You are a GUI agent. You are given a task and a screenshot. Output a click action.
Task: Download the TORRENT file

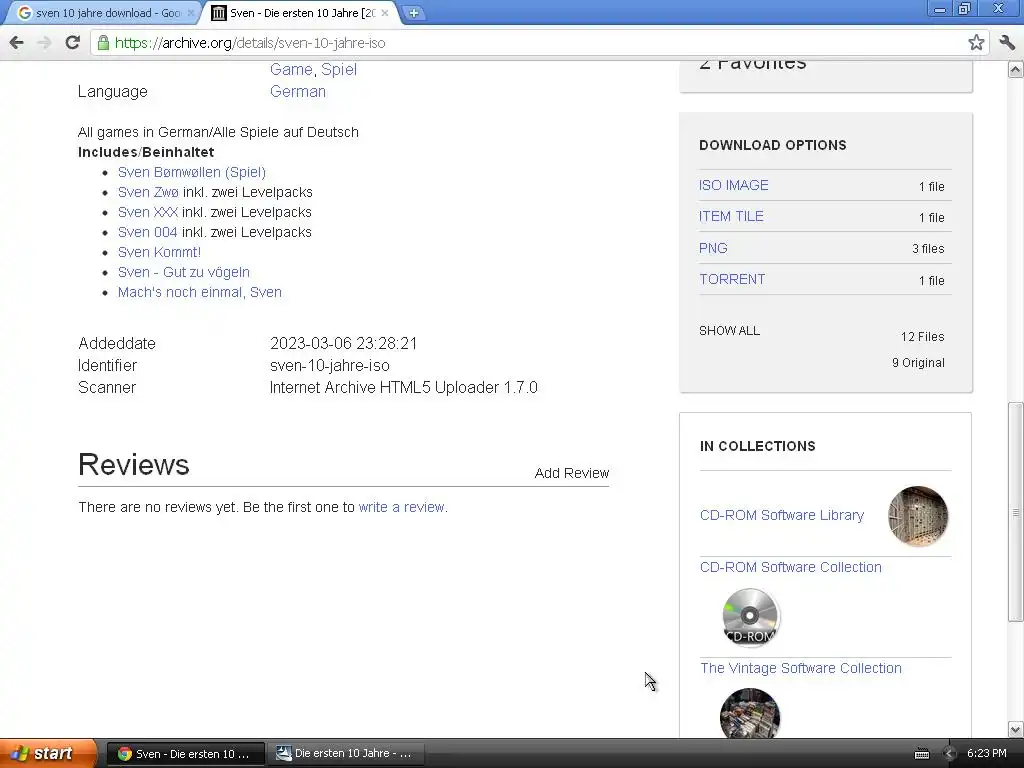[x=731, y=280]
